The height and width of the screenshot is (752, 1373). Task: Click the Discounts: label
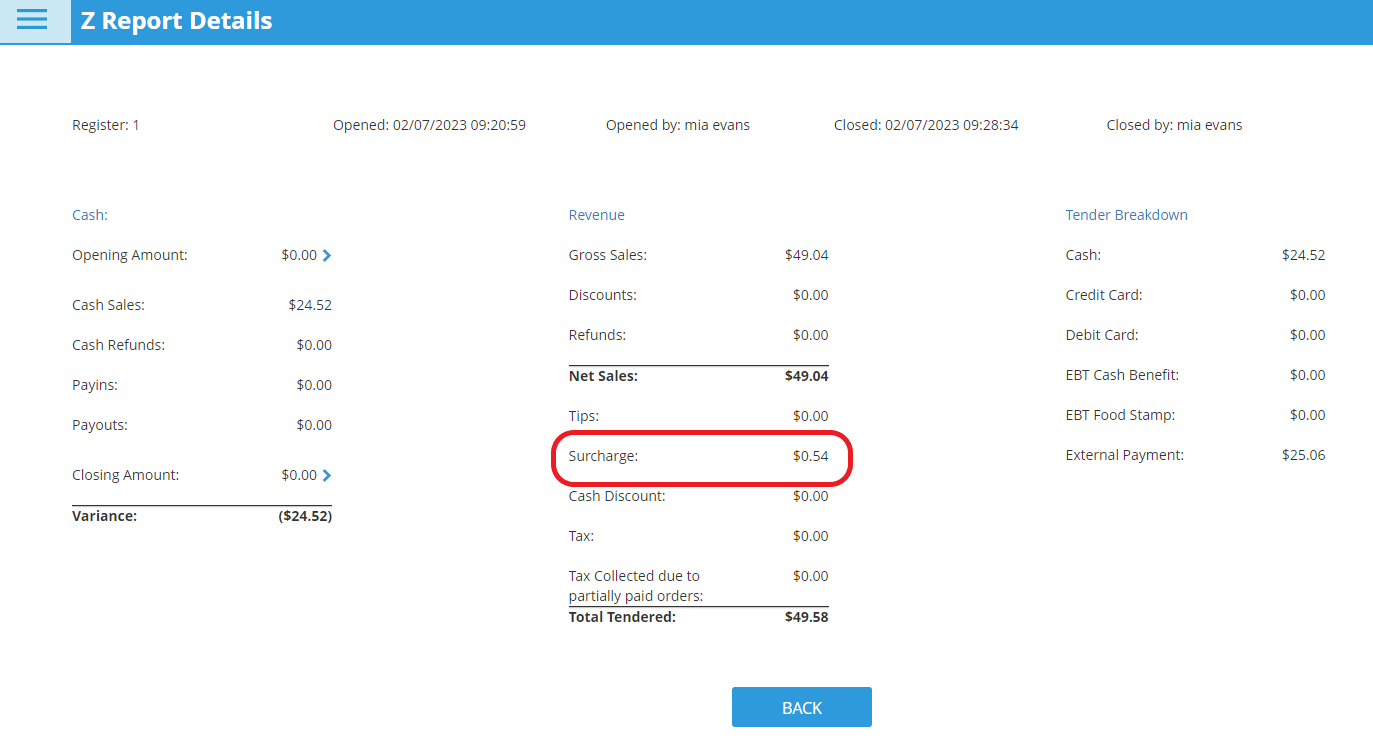tap(603, 295)
